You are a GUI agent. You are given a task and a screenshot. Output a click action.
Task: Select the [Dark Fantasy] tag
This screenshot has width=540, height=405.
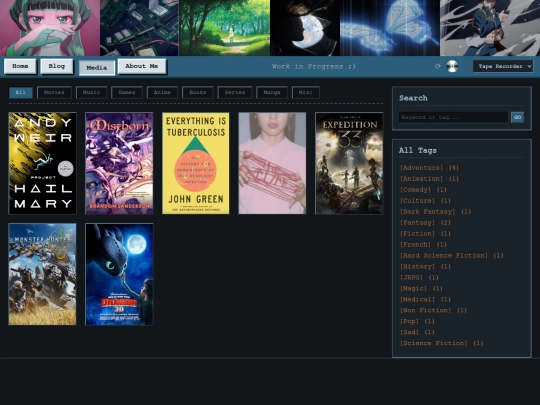tap(427, 212)
